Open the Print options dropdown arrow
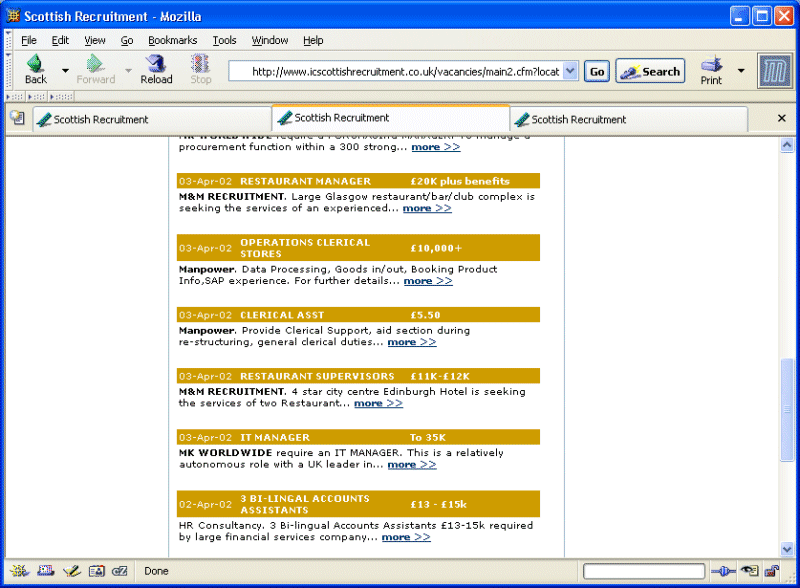Screen dimensions: 800x588 pyautogui.click(x=741, y=70)
